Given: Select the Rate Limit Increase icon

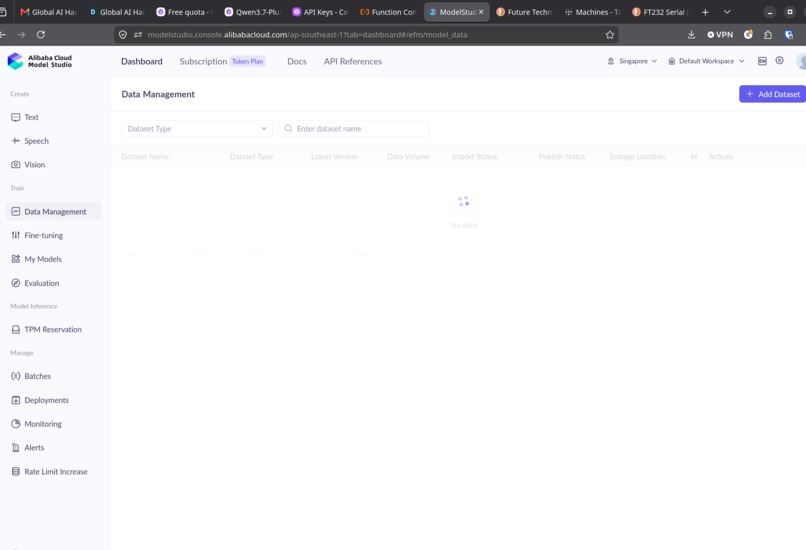Looking at the screenshot, I should (16, 471).
